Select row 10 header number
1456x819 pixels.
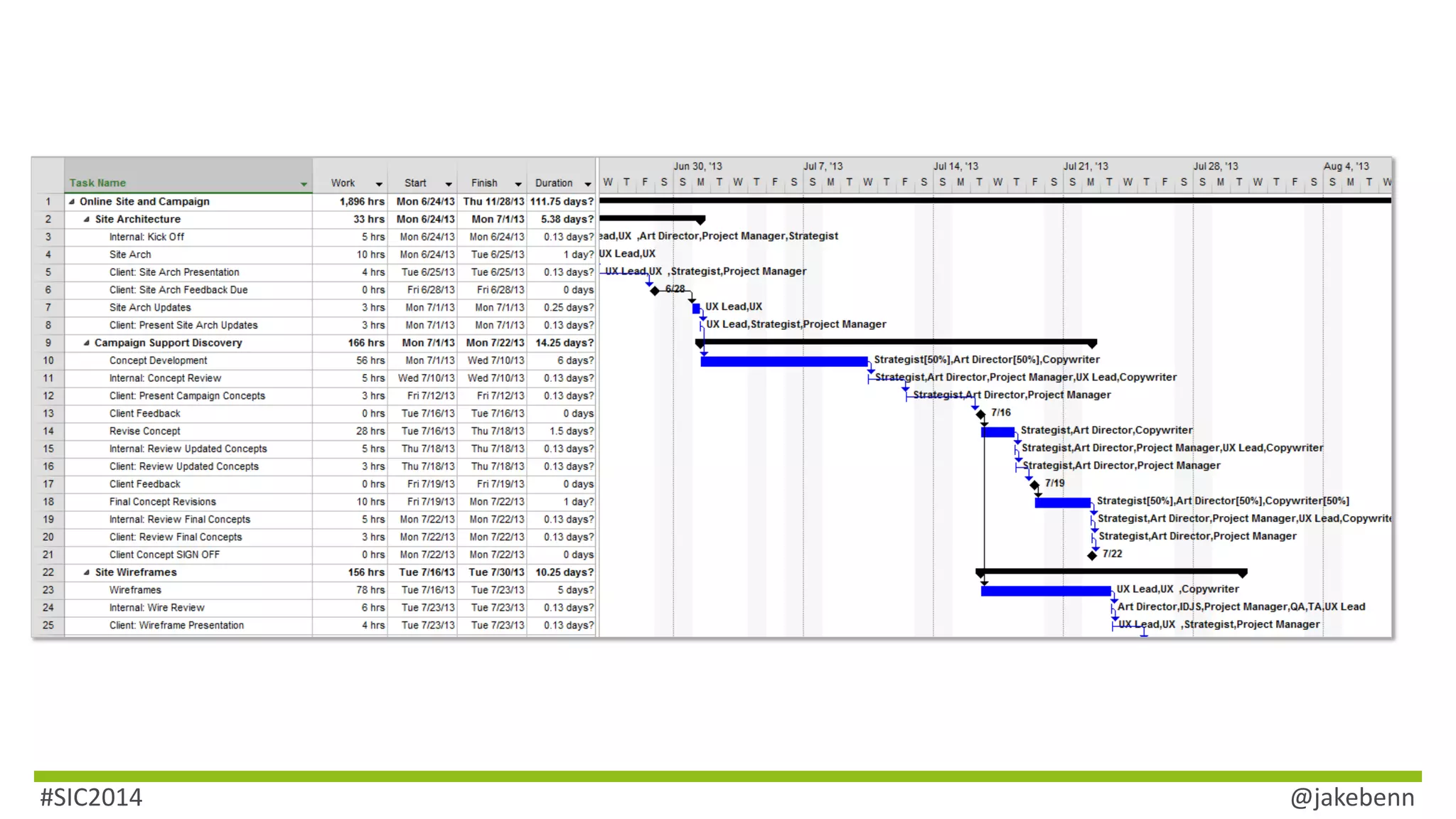48,361
